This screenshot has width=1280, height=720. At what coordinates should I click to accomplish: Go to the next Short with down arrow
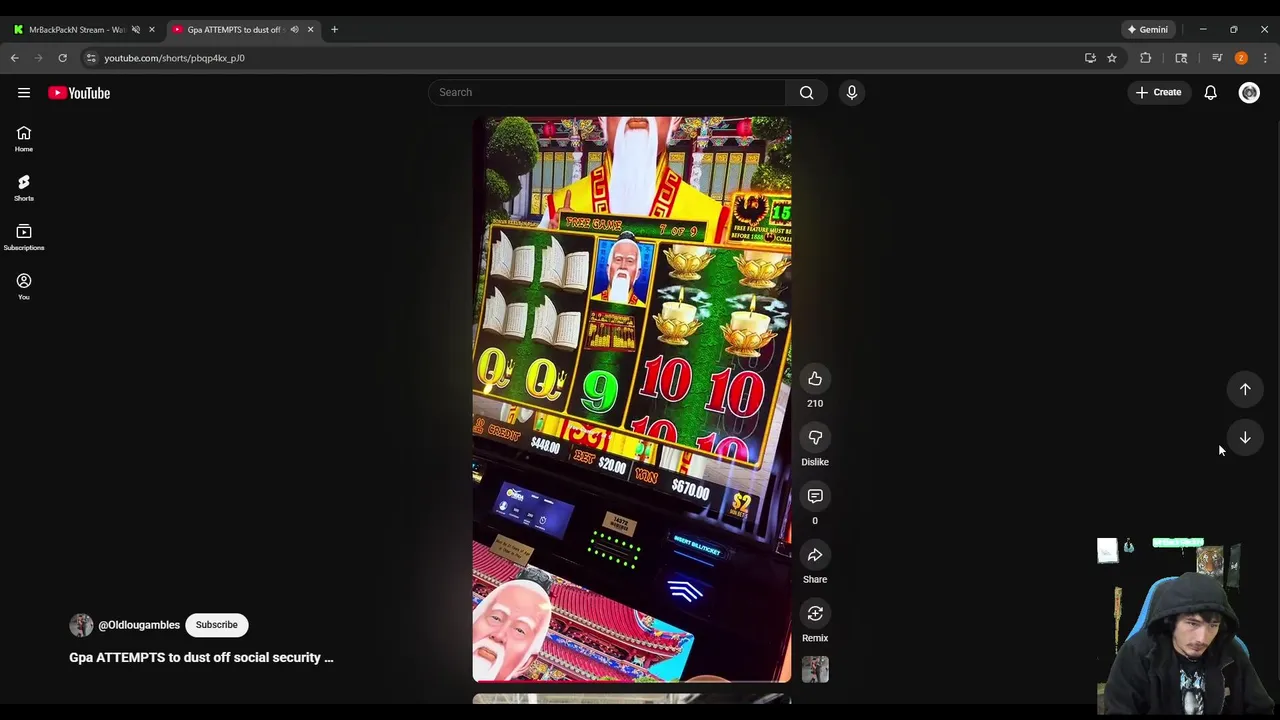coord(1245,437)
